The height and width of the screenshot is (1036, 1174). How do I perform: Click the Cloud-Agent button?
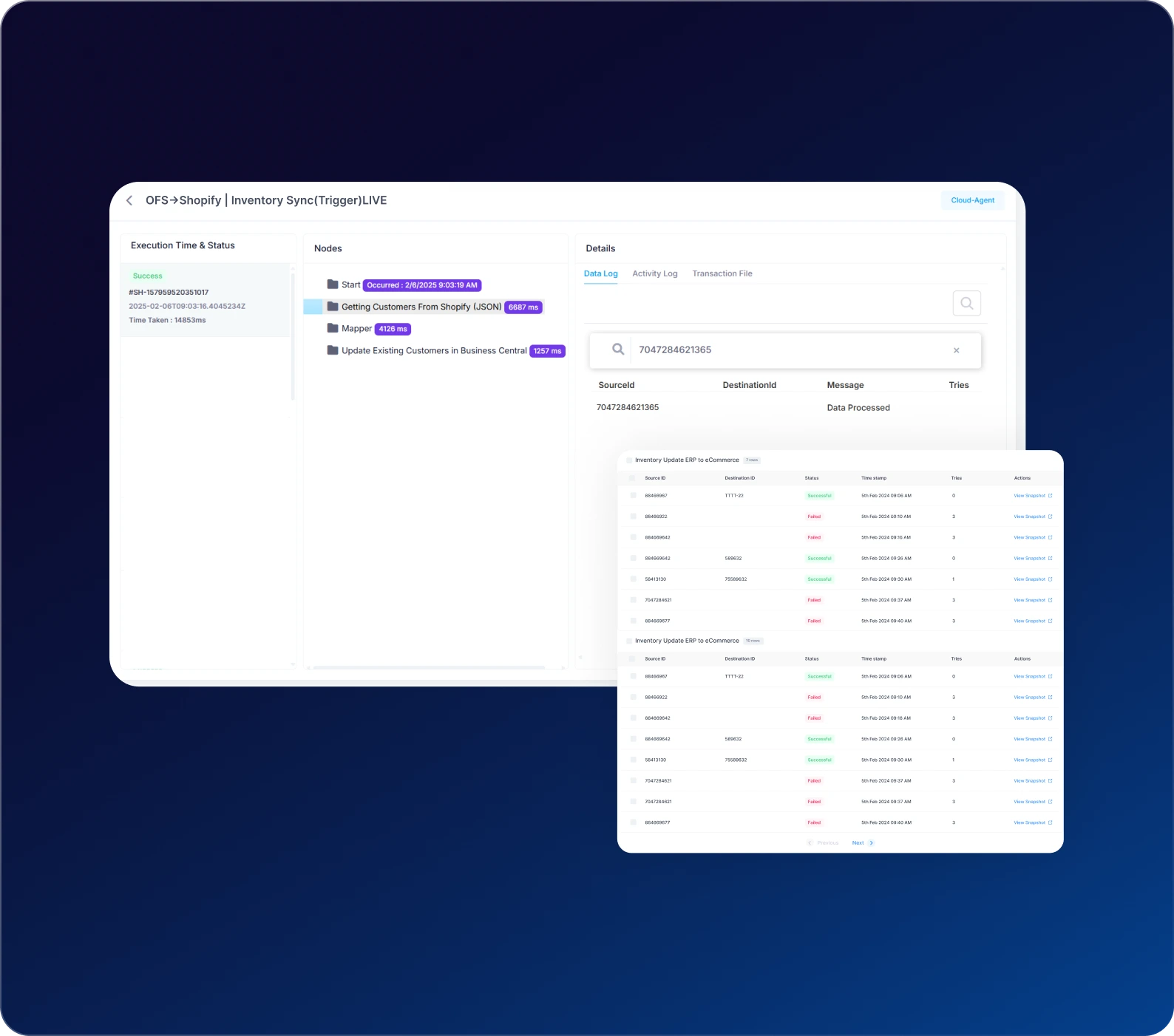click(x=972, y=200)
